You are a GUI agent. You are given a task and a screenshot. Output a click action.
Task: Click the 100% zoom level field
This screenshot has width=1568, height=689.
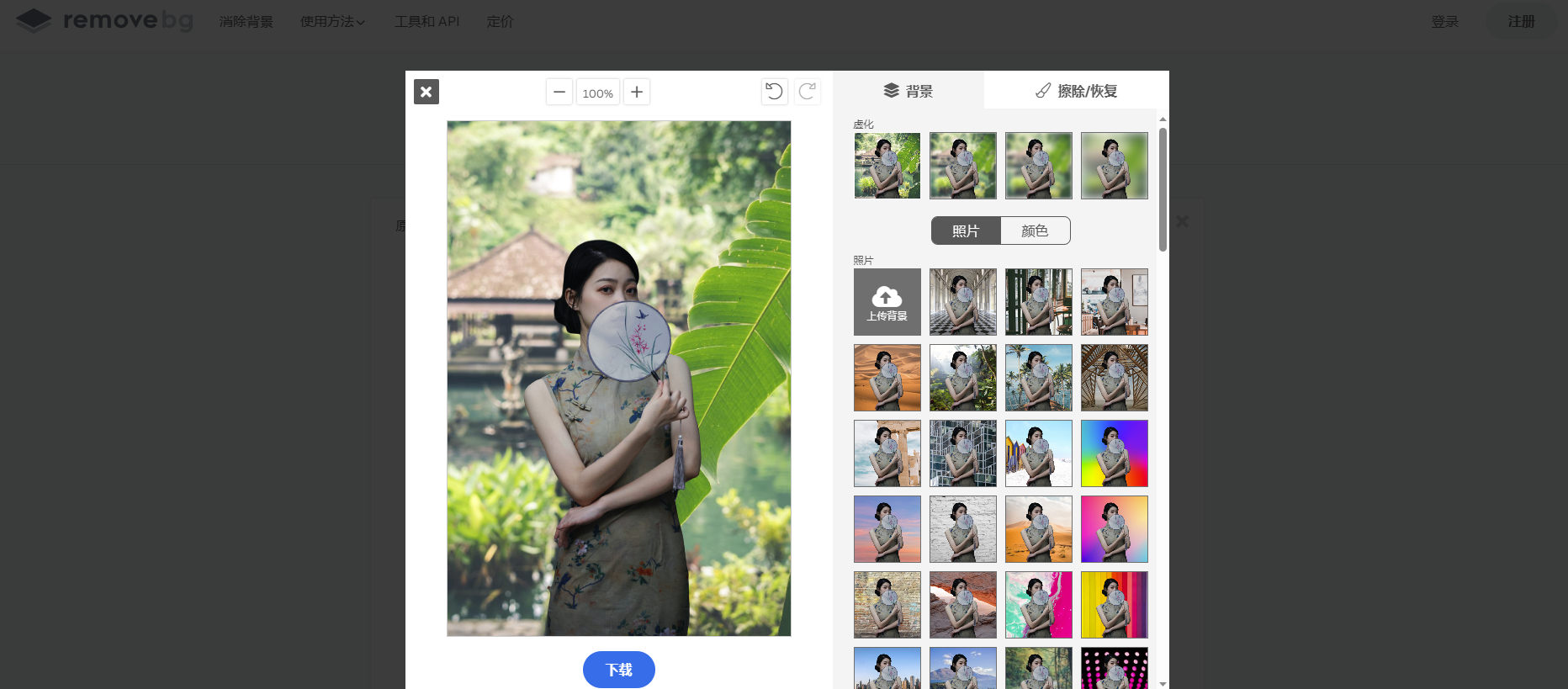coord(598,93)
